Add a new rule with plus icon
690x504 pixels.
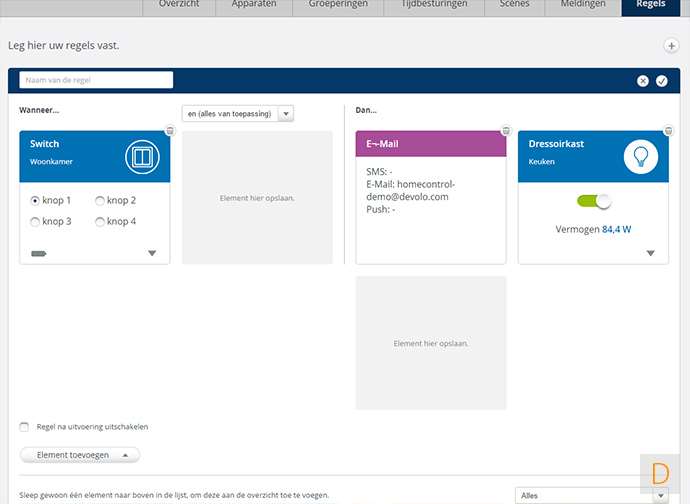pyautogui.click(x=671, y=46)
